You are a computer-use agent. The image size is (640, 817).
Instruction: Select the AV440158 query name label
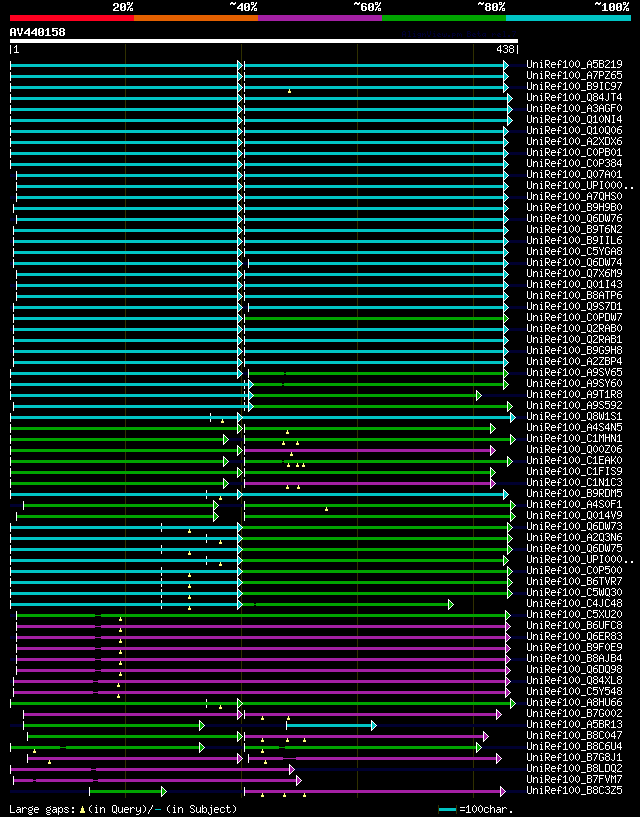(38, 32)
